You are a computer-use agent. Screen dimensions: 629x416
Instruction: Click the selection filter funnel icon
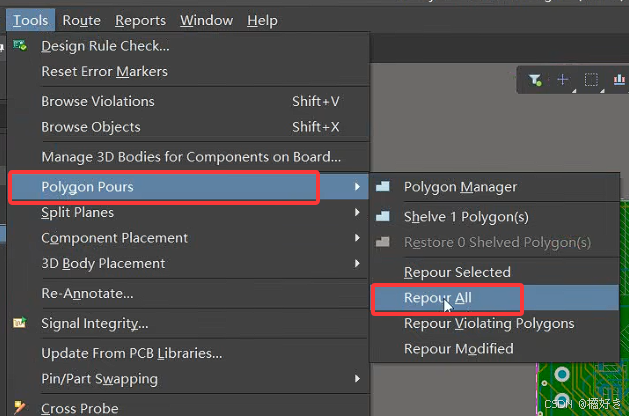coord(535,80)
